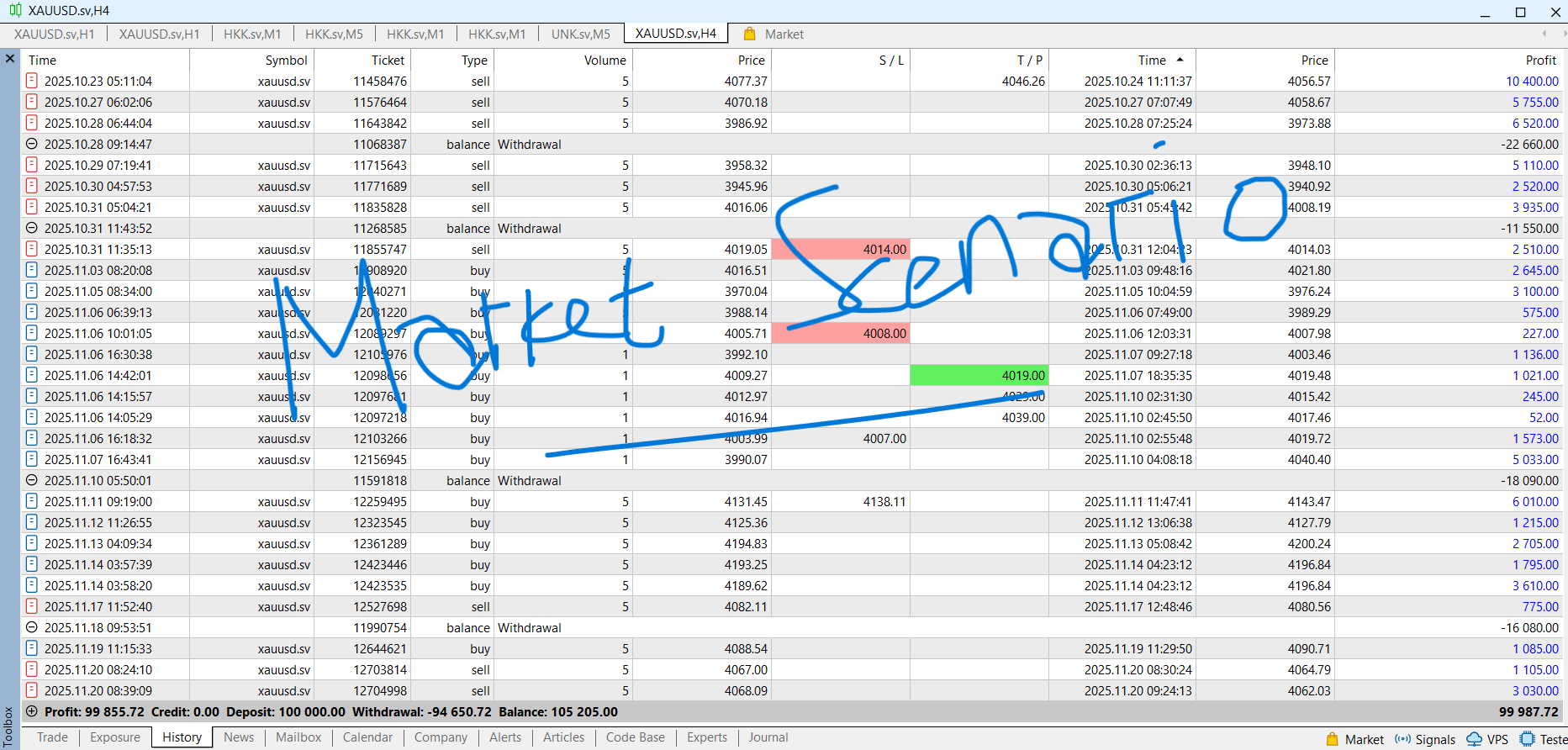
Task: Click the balance icon for withdrawal 11068387
Action: tap(32, 144)
